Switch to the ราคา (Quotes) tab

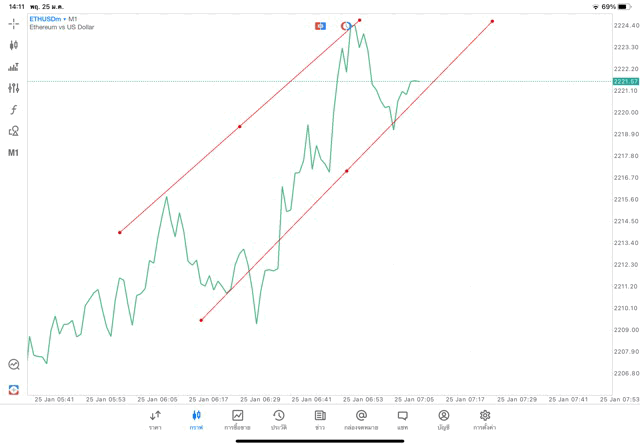click(155, 420)
